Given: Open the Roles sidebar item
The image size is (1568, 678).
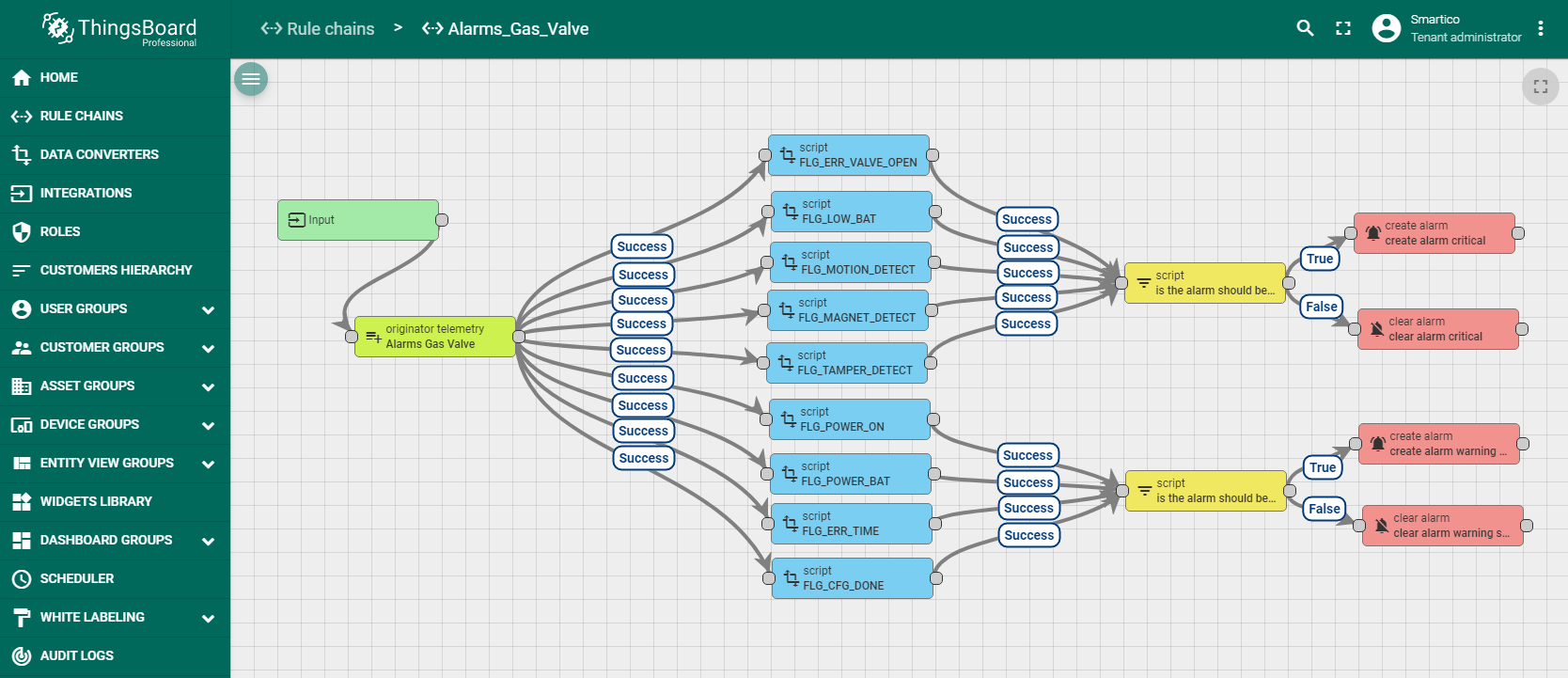Looking at the screenshot, I should pos(60,231).
